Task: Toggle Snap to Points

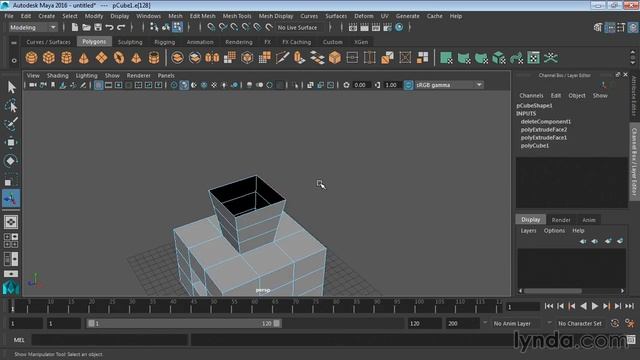Action: click(x=234, y=27)
